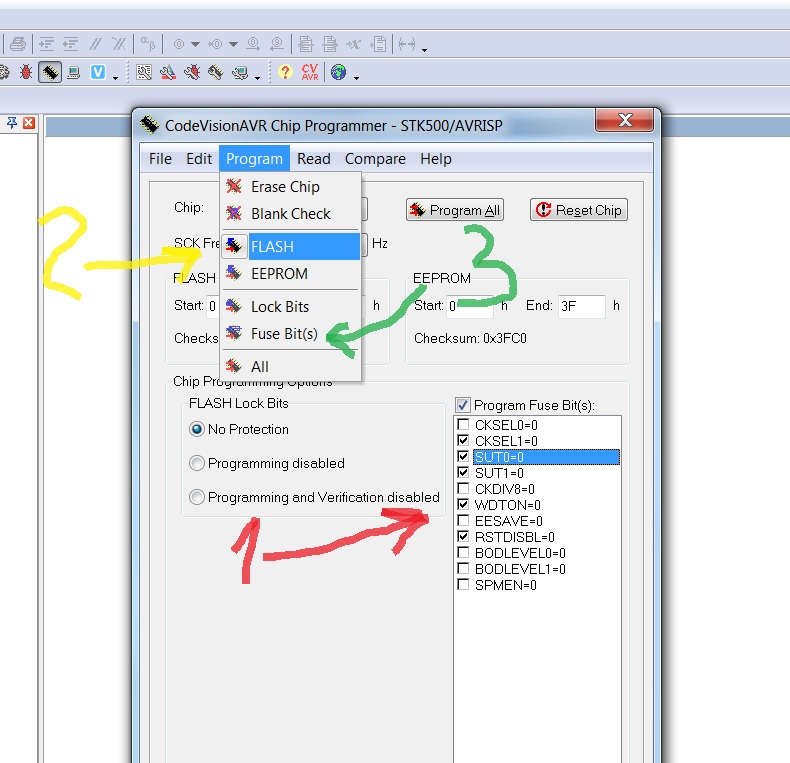Click the yellow question mark help icon
Image resolution: width=790 pixels, height=763 pixels.
285,73
